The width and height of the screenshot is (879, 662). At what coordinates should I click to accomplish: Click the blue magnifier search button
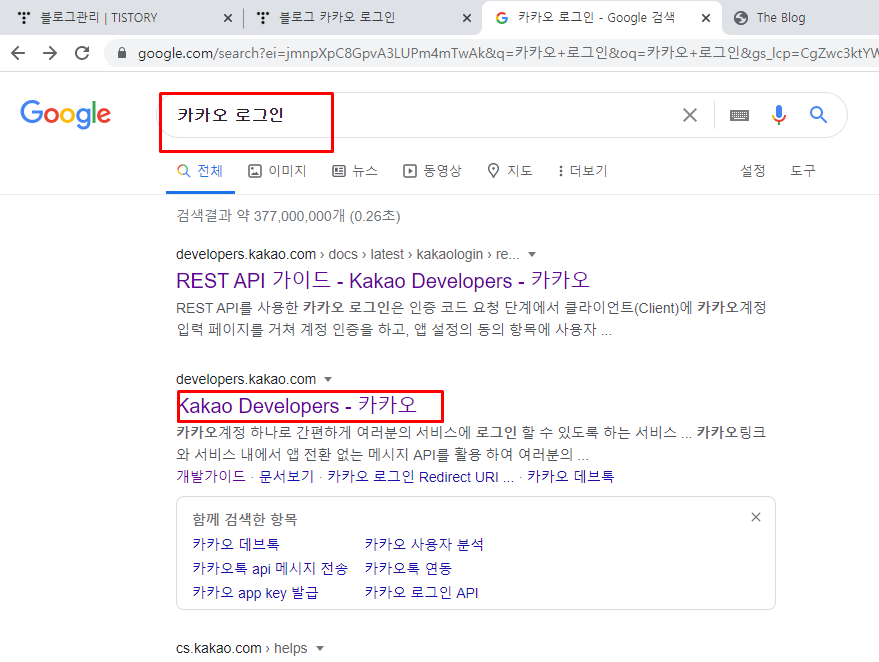(x=818, y=115)
